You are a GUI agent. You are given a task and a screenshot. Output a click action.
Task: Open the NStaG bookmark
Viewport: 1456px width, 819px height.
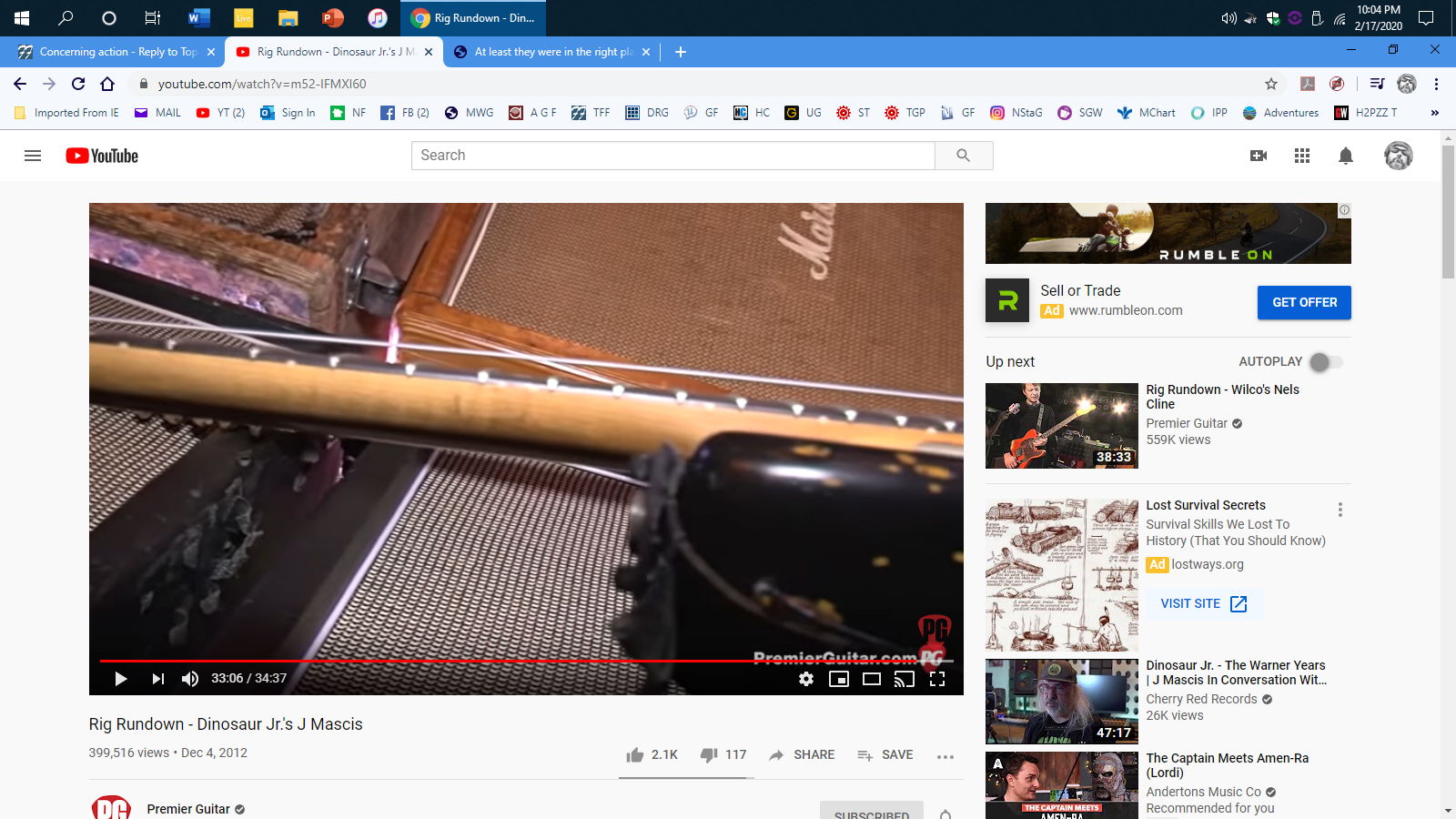(1016, 113)
